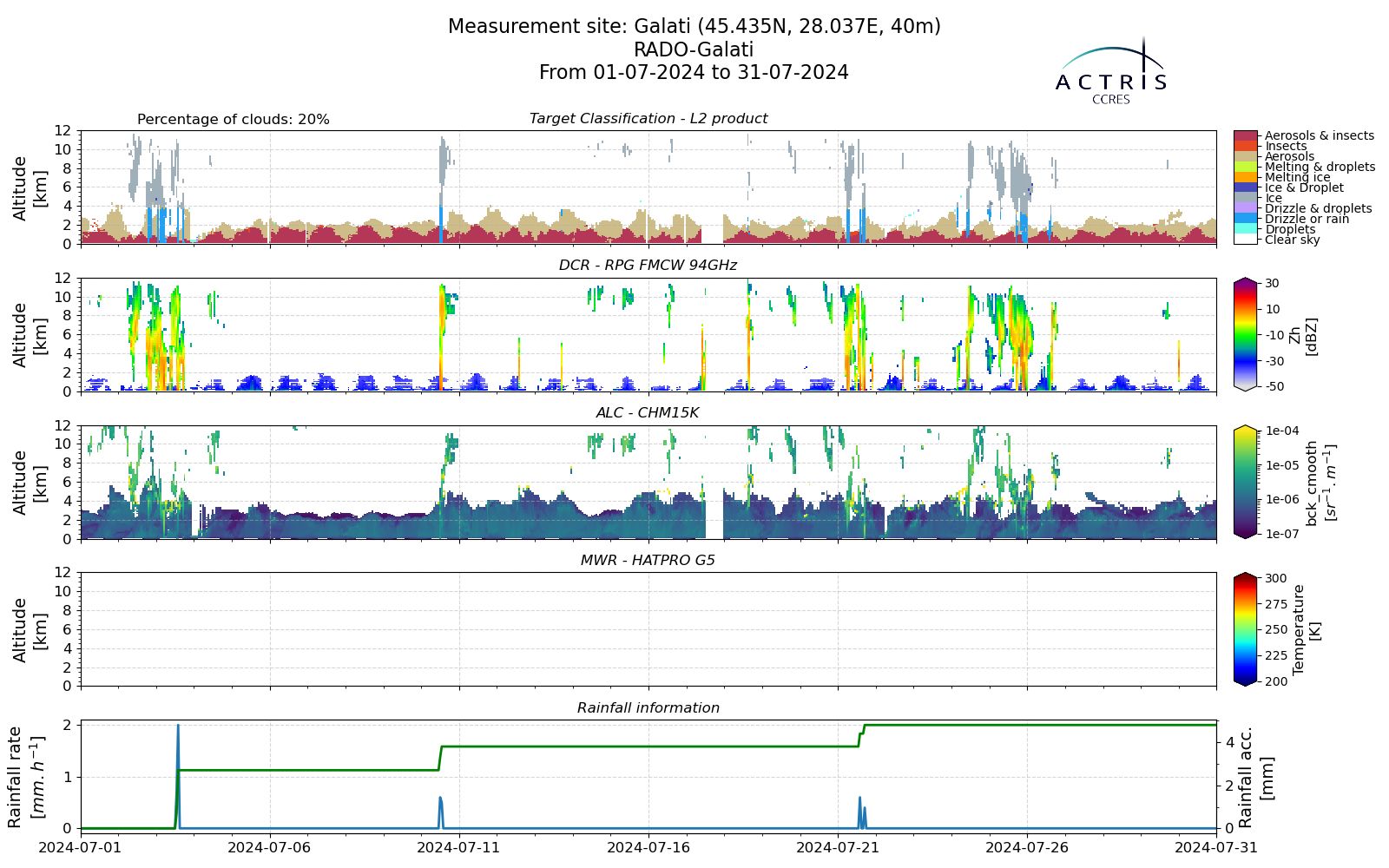
Task: Click the ACTRIS CCRES logo
Action: coord(1111,71)
